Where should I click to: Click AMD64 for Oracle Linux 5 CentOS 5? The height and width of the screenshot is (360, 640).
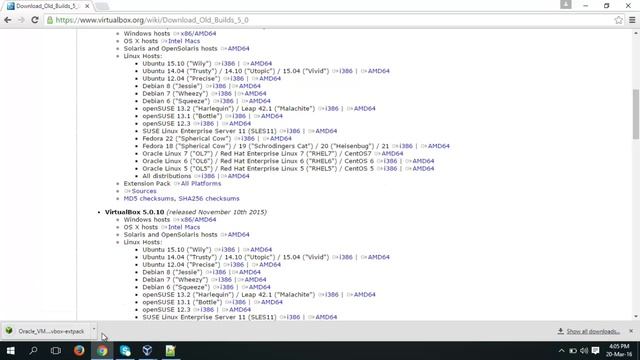(x=423, y=169)
